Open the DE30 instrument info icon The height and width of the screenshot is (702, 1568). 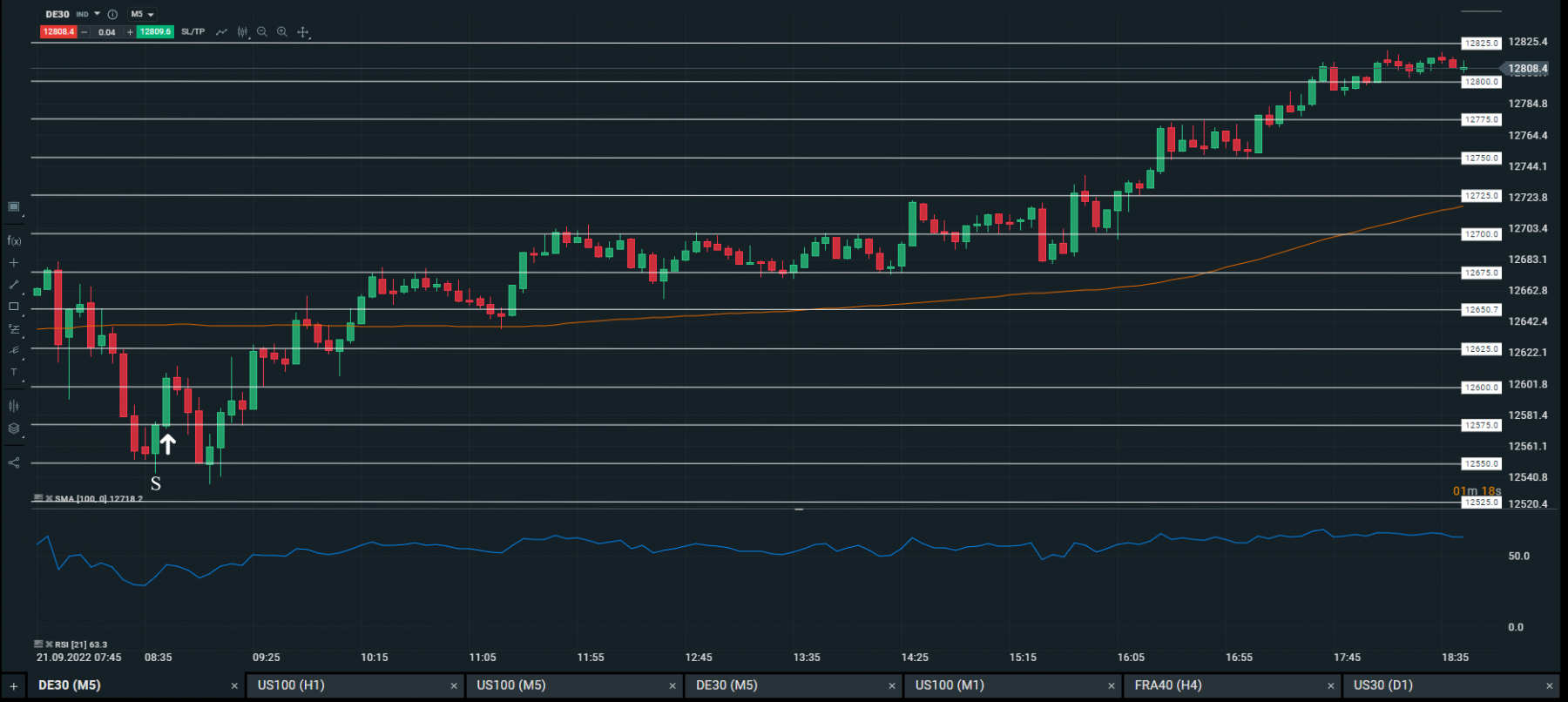click(x=112, y=15)
